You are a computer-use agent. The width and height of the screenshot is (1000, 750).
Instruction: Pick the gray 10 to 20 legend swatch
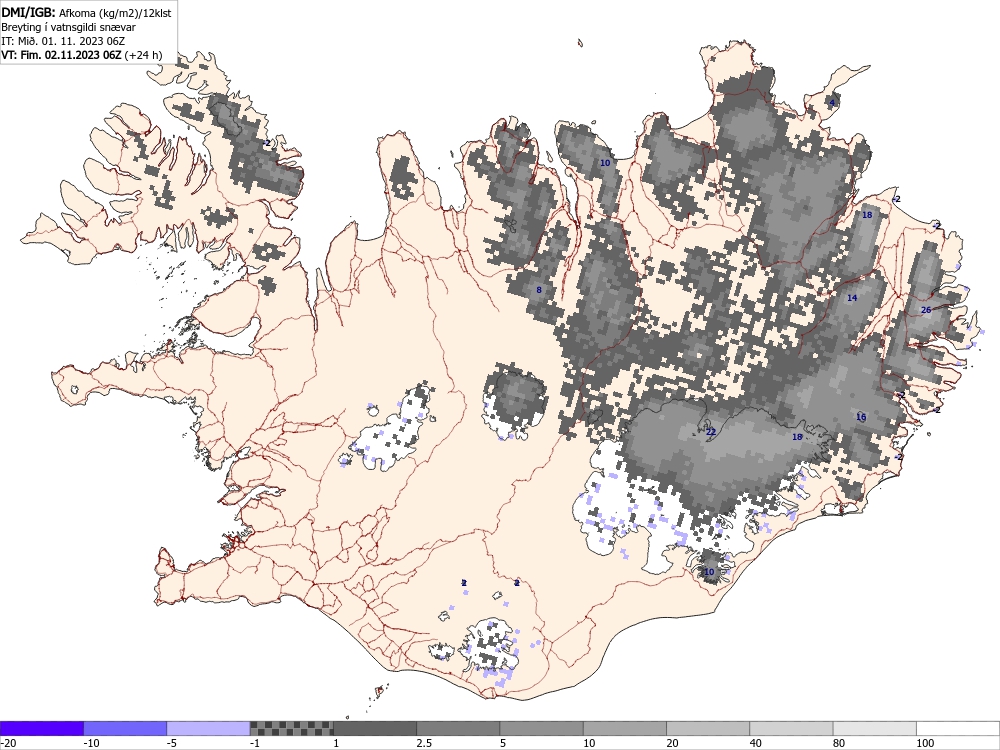(x=625, y=728)
